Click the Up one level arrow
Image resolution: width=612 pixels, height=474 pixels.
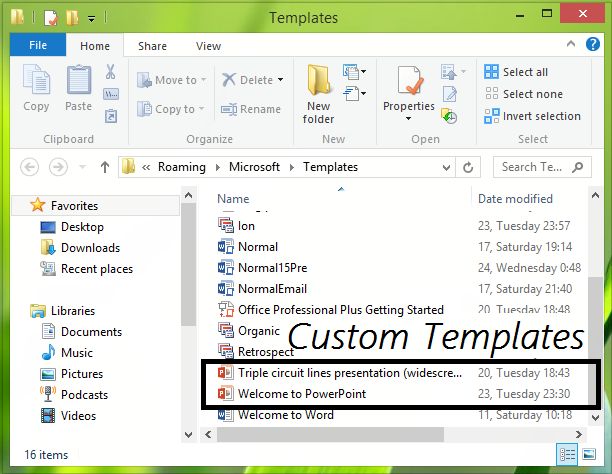click(105, 167)
